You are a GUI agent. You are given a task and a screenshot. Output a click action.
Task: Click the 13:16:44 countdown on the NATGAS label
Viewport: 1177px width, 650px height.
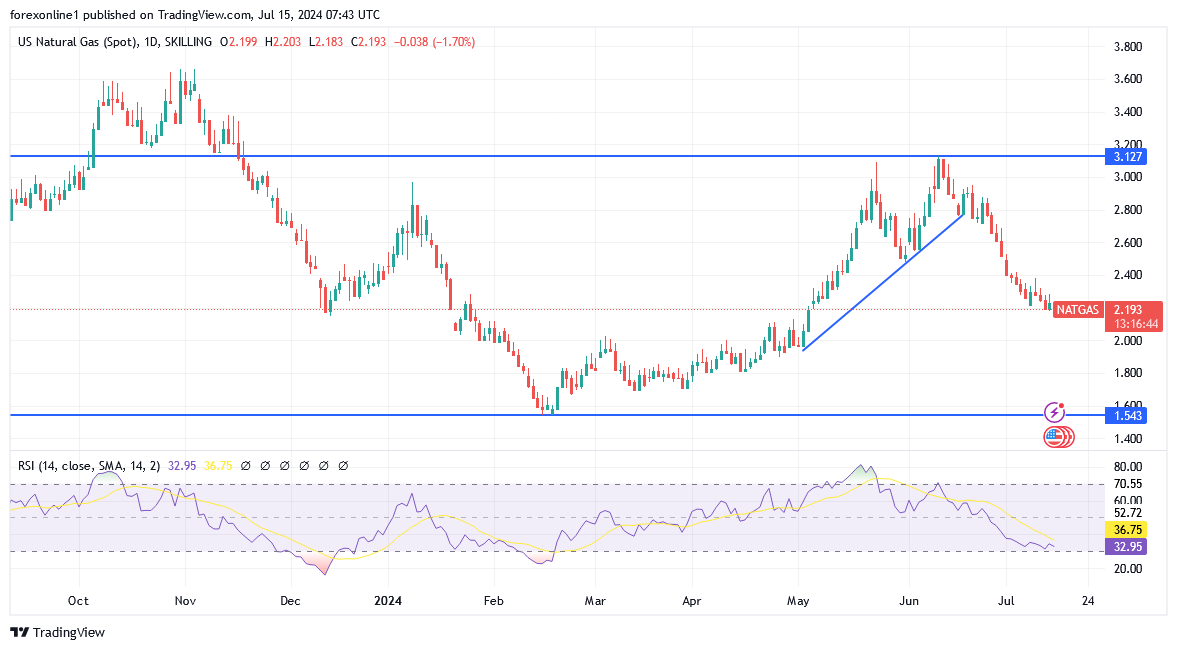(1135, 324)
